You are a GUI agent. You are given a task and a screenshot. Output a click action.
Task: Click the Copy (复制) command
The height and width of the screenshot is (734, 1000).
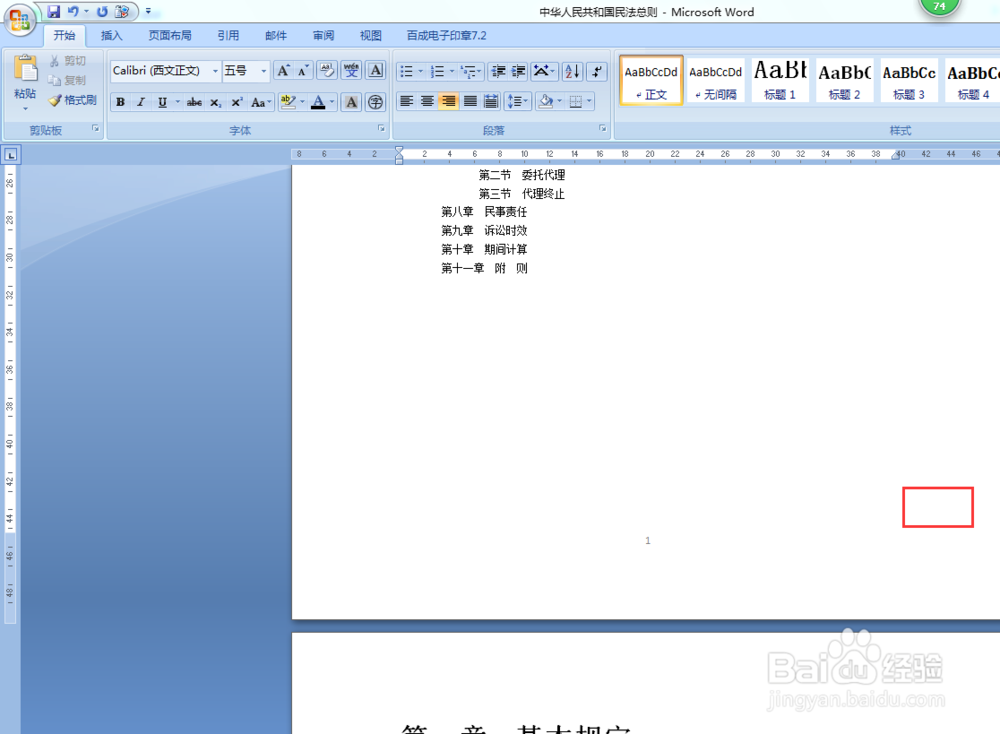68,80
